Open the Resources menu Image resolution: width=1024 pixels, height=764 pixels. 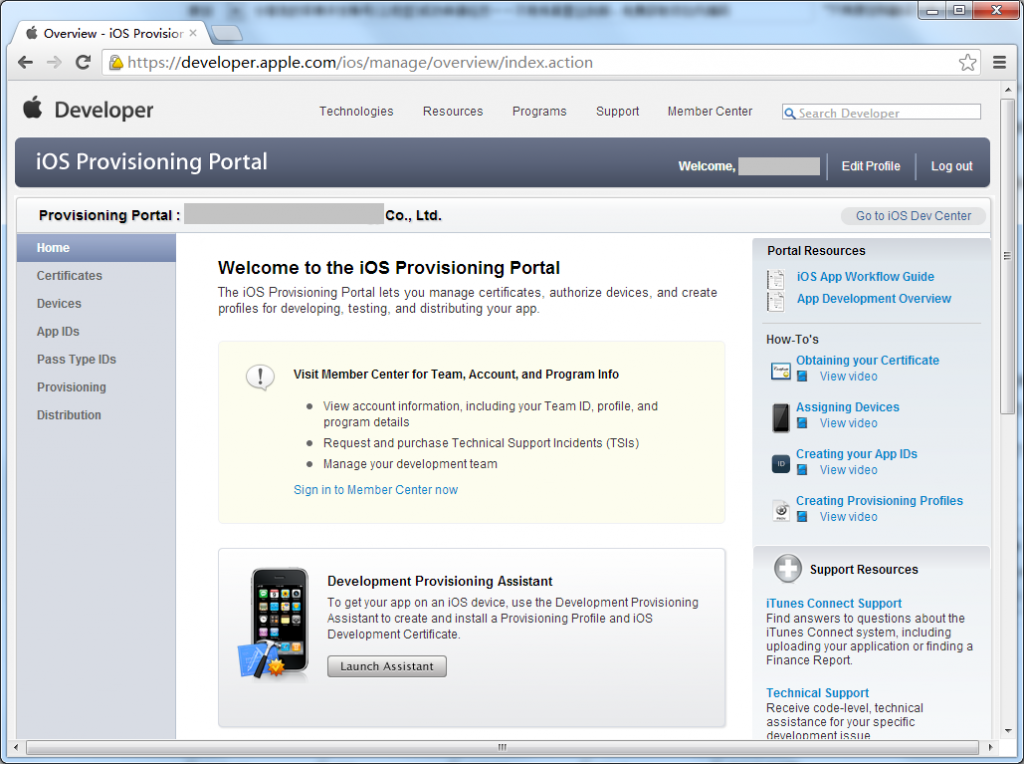[453, 112]
